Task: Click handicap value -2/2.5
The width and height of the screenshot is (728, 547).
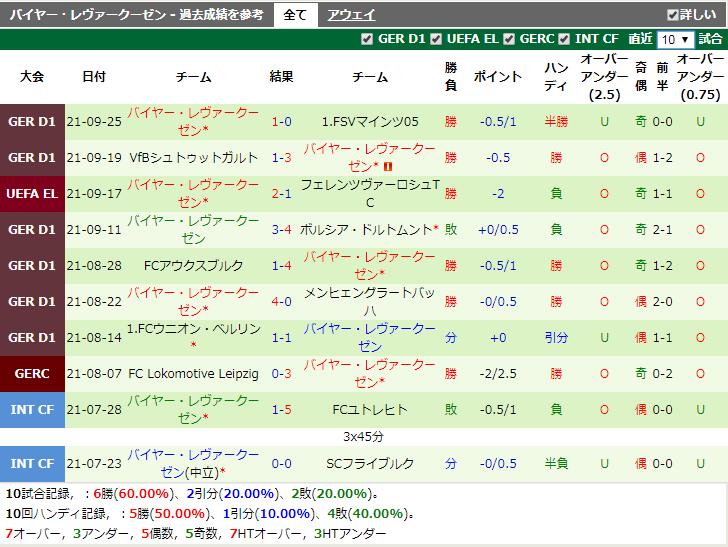Action: pyautogui.click(x=498, y=374)
